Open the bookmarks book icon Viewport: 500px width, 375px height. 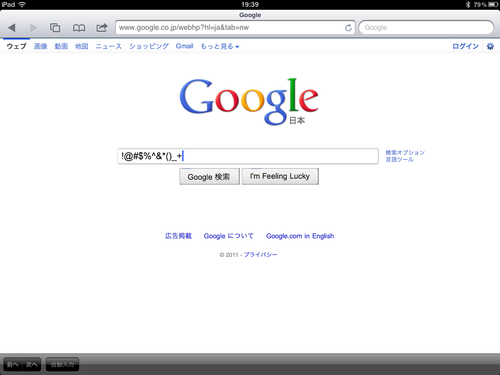click(x=79, y=28)
